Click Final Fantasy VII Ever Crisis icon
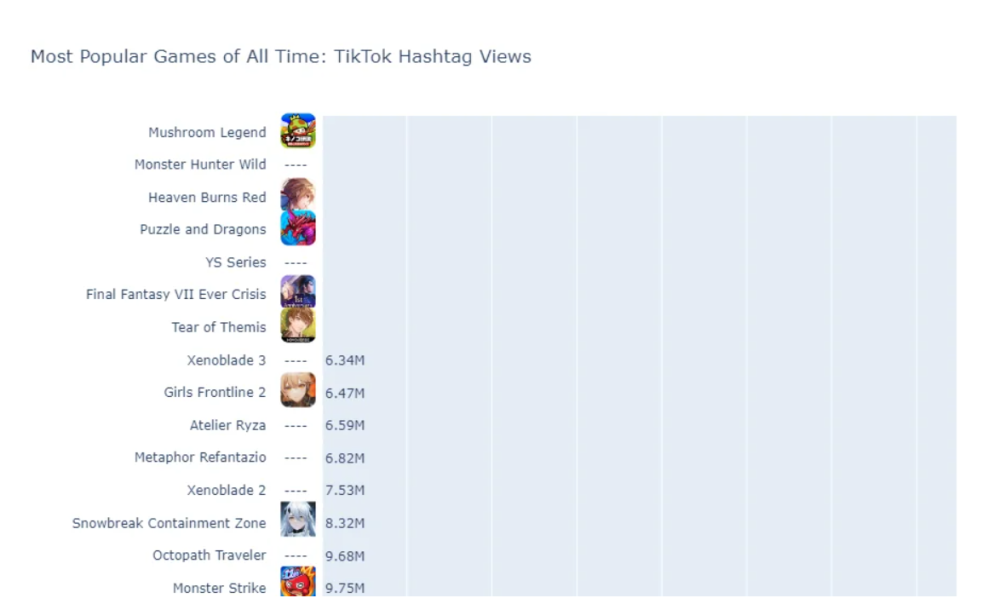 298,293
